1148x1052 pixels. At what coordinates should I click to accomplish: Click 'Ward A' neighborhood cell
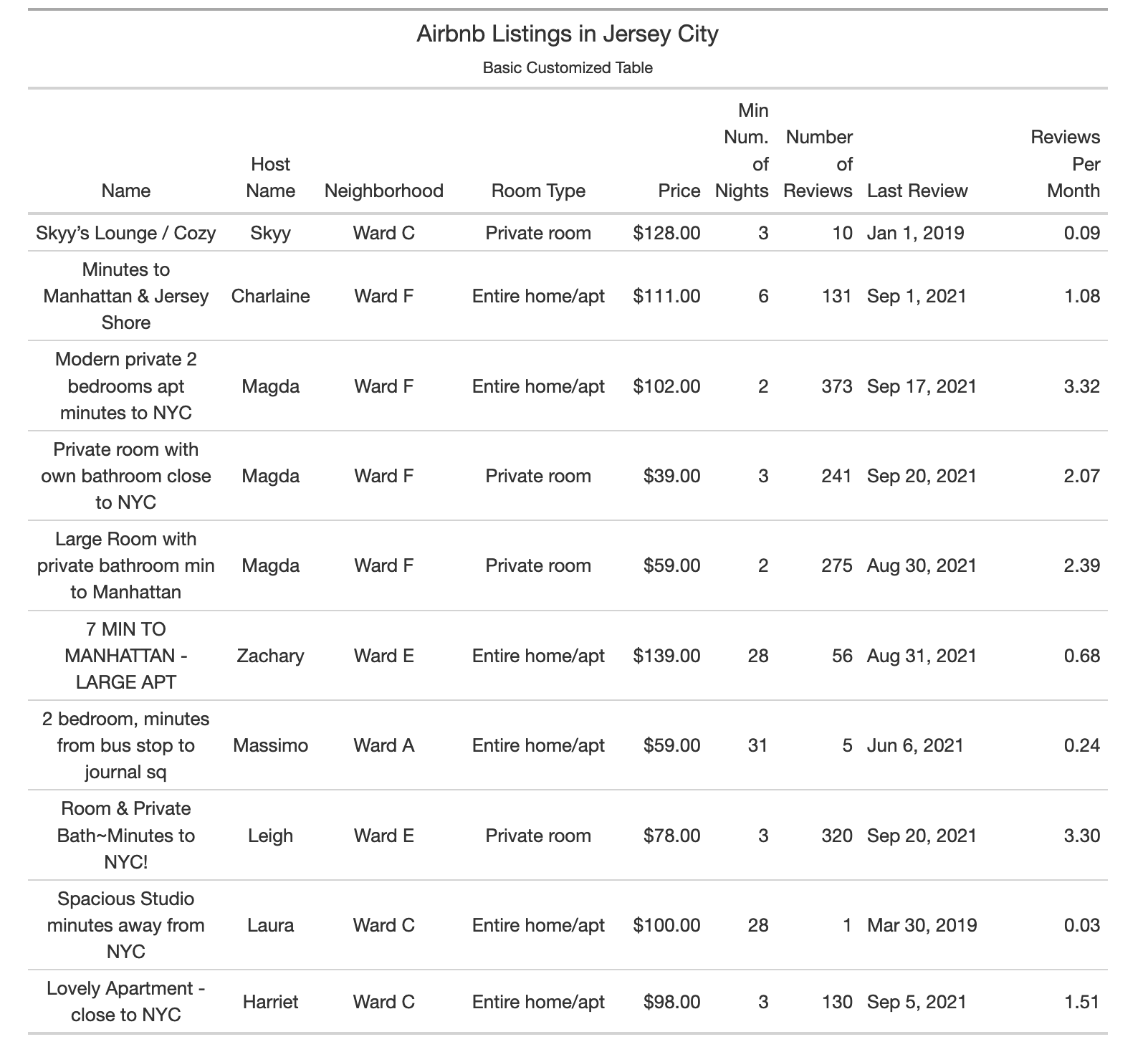point(384,745)
